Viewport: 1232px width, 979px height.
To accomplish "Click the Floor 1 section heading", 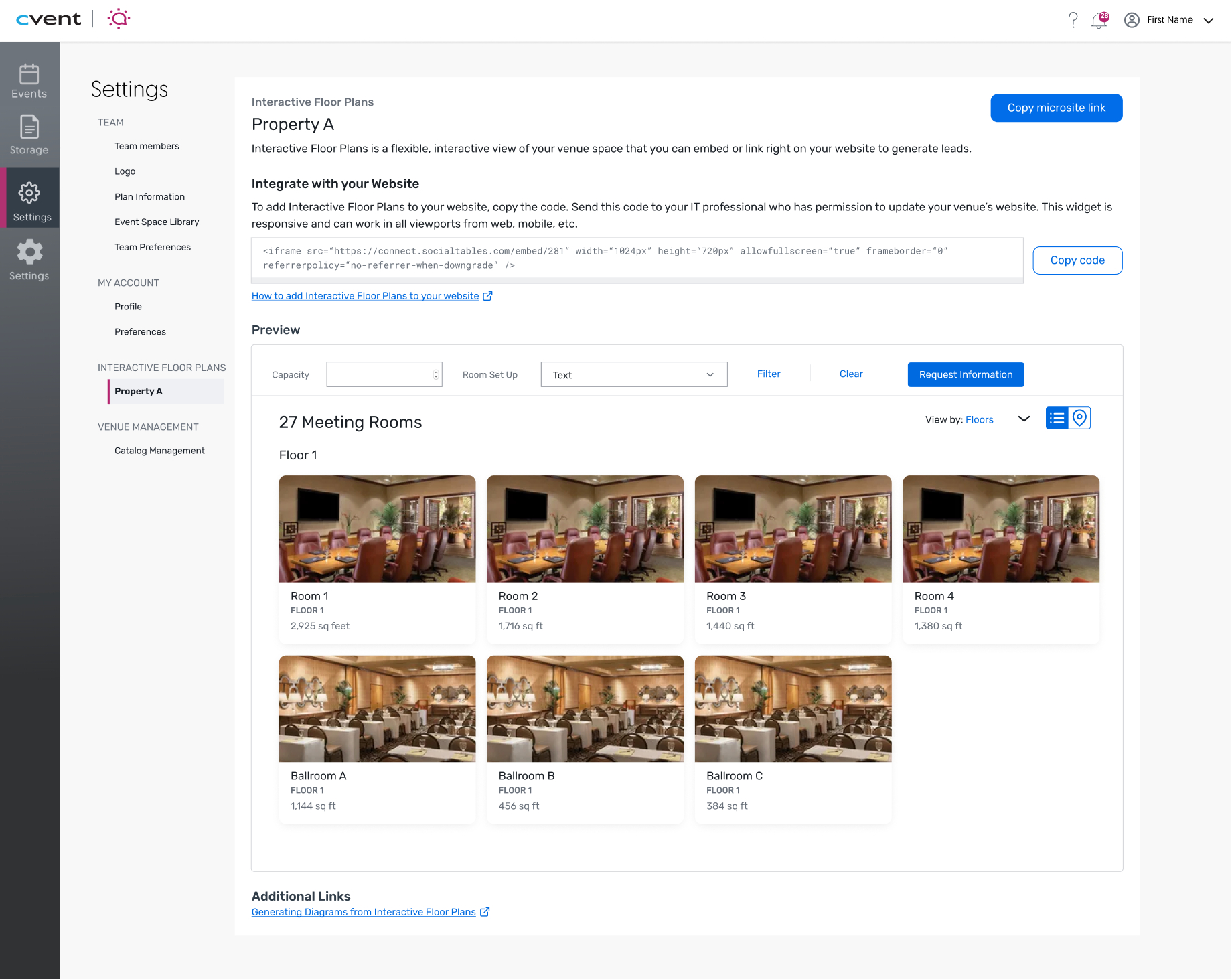I will click(298, 455).
